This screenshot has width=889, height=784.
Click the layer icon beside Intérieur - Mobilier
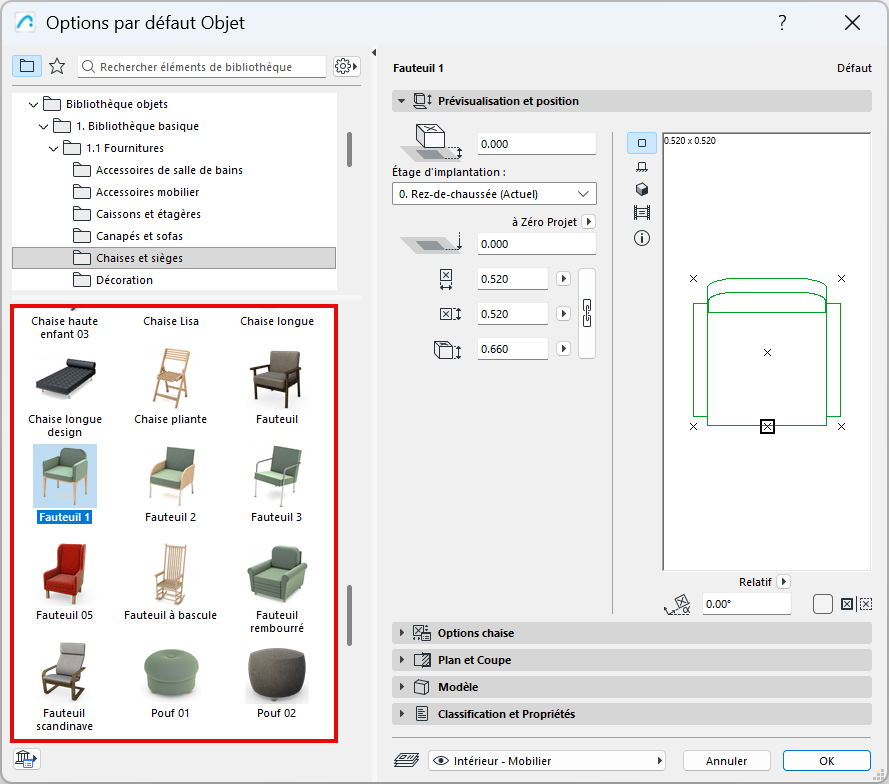[x=407, y=760]
